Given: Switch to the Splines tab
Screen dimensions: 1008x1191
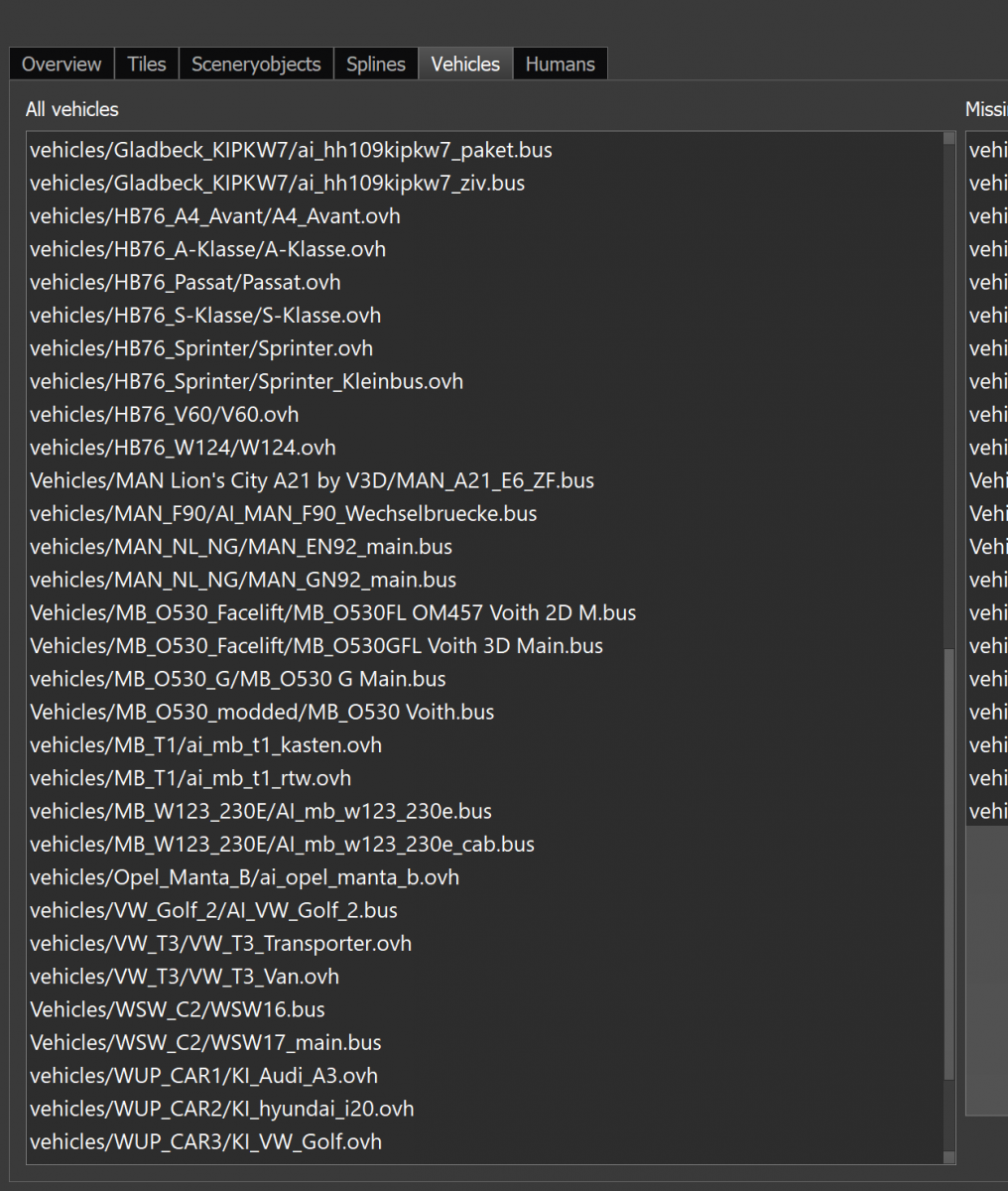Looking at the screenshot, I should click(x=375, y=65).
